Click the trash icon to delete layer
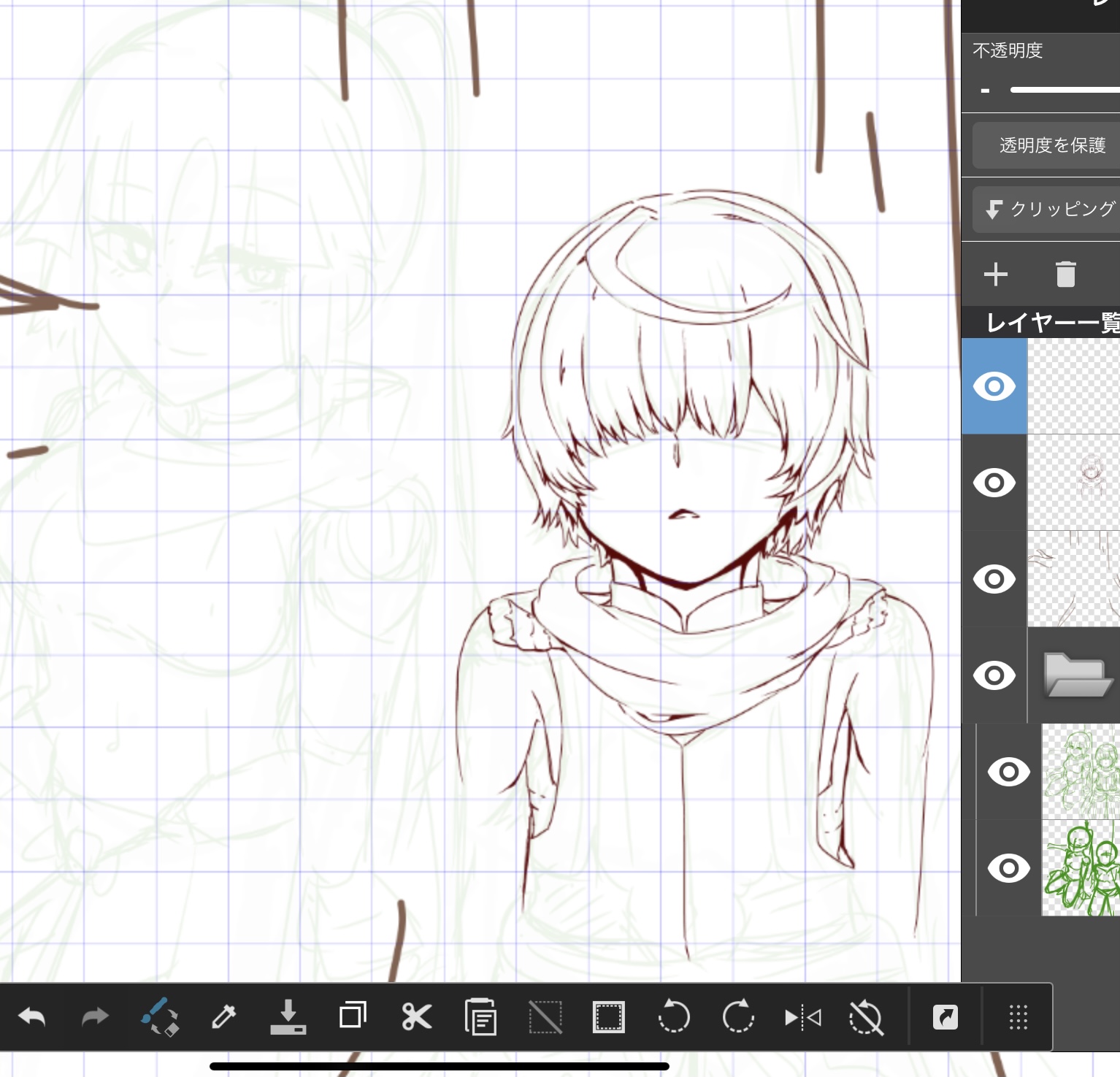 click(x=1065, y=275)
